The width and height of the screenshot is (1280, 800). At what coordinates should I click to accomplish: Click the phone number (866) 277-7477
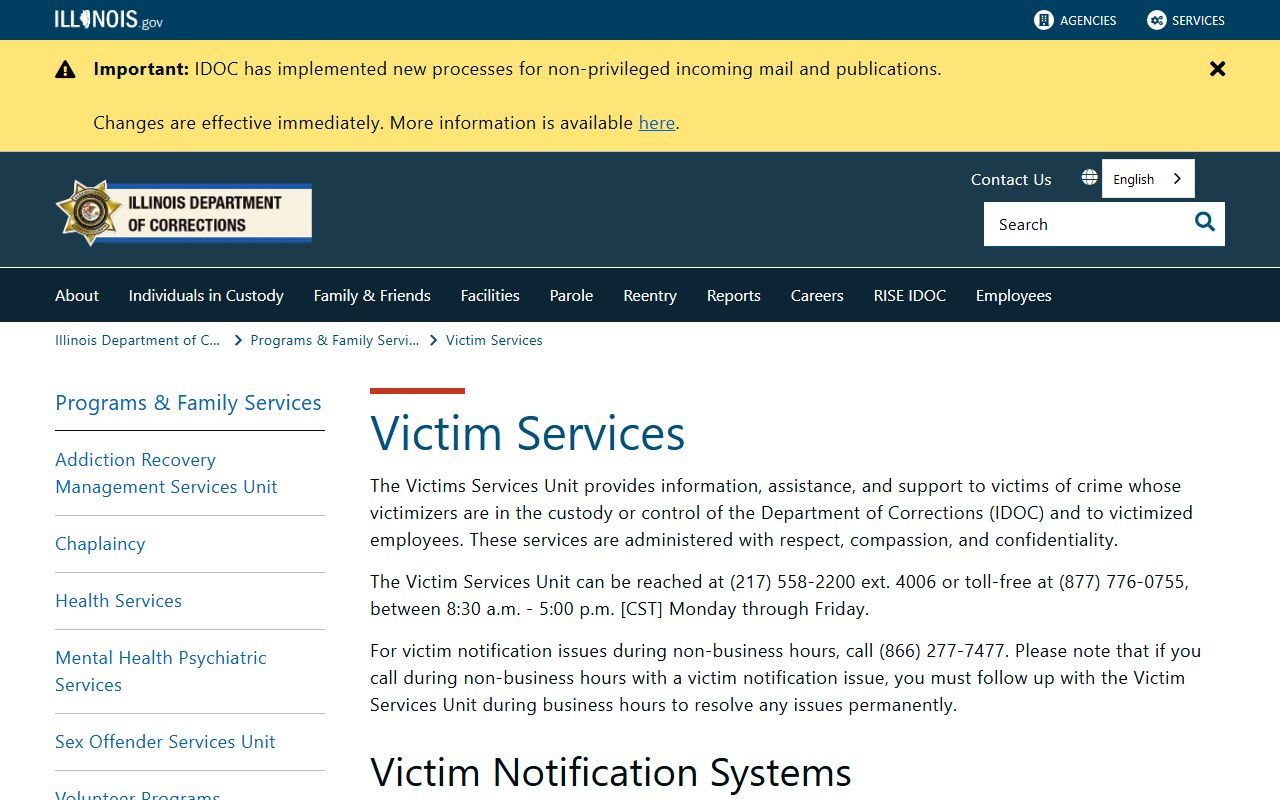943,650
